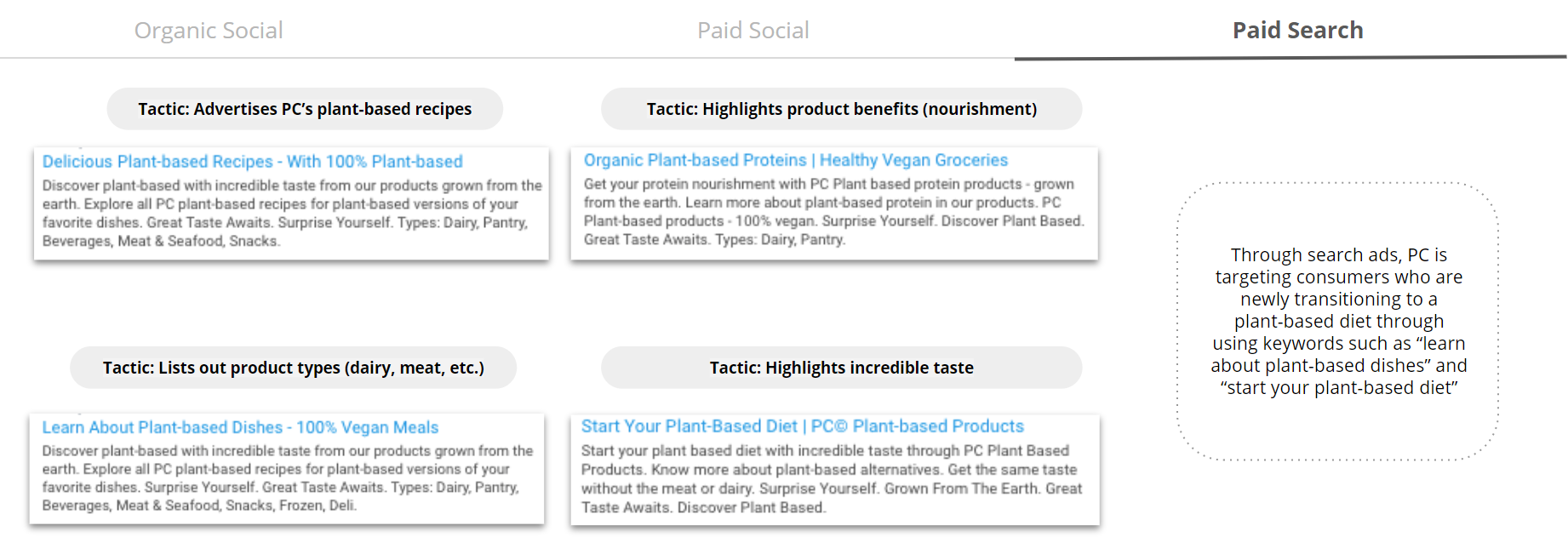Click the "Advertises PC's plant-based recipes" tactic label

(305, 109)
